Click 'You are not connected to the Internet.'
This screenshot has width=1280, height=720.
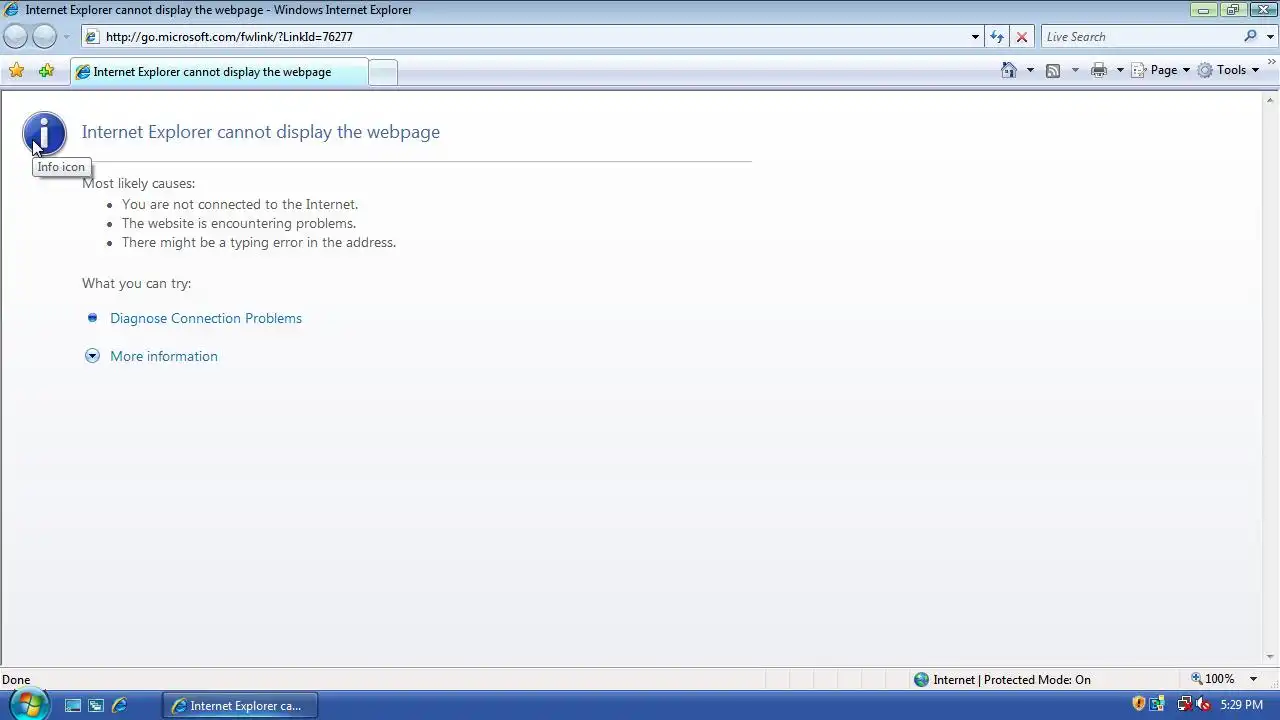240,204
